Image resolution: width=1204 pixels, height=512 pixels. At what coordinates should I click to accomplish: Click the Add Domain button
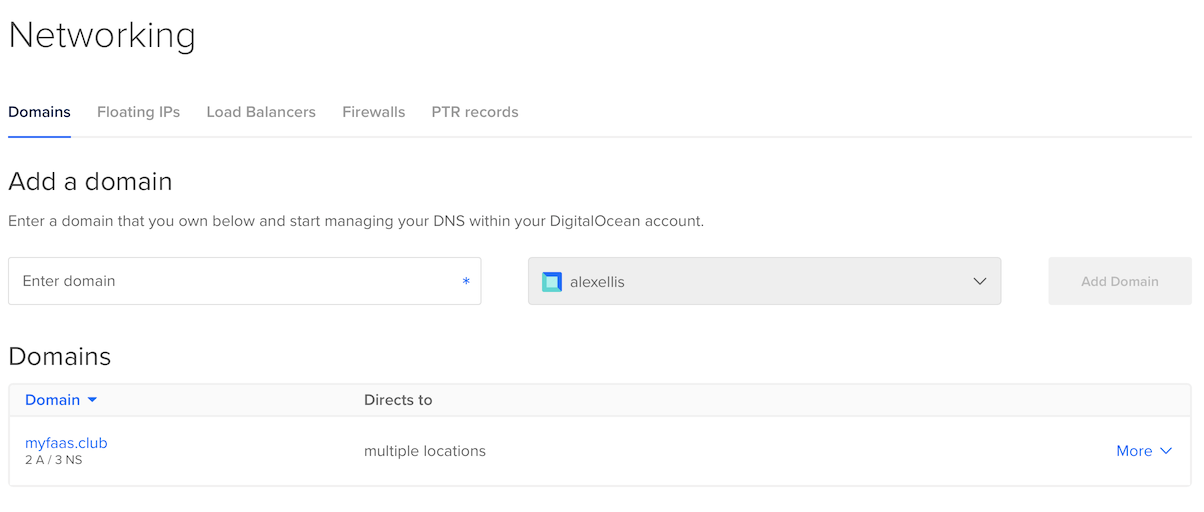1120,281
